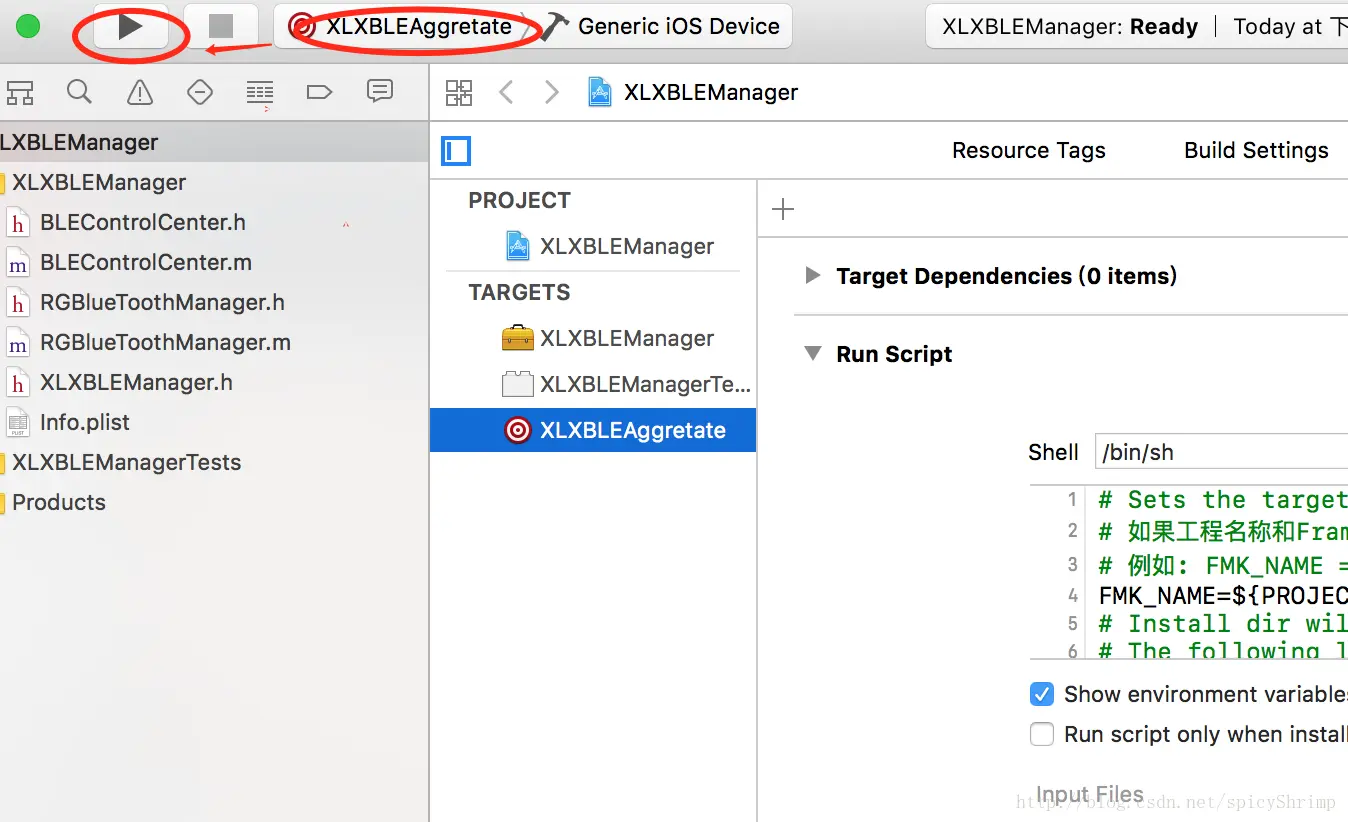Go back in editor history

506,93
